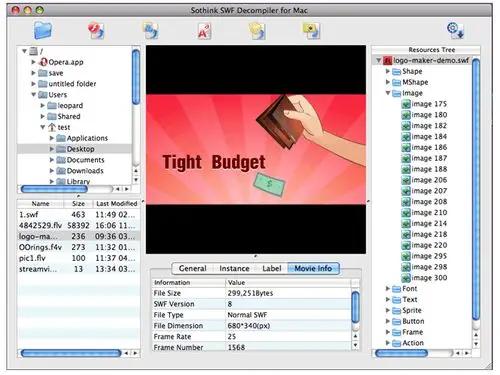The height and width of the screenshot is (375, 500).
Task: Select the 4842529.flv file
Action: pyautogui.click(x=78, y=226)
